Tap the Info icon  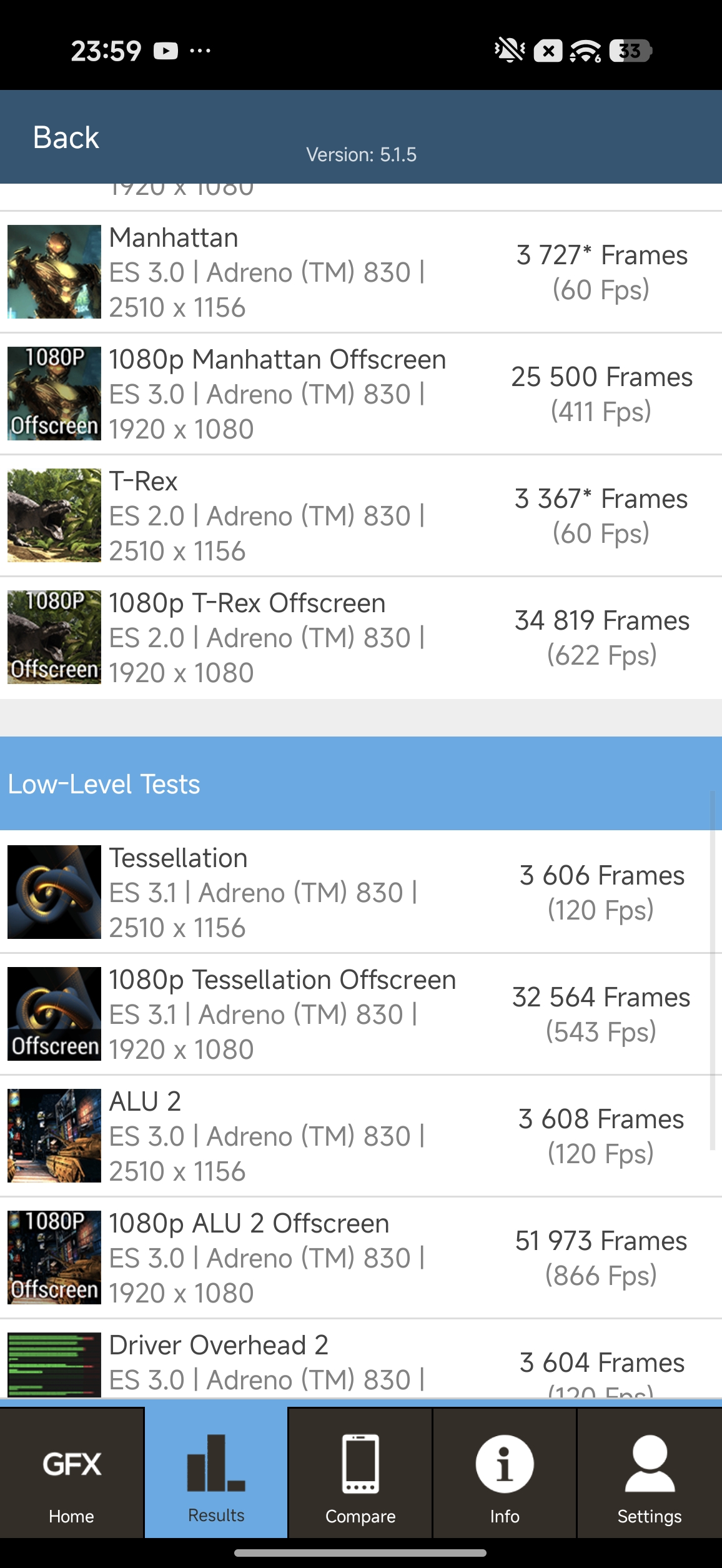[x=505, y=1465]
